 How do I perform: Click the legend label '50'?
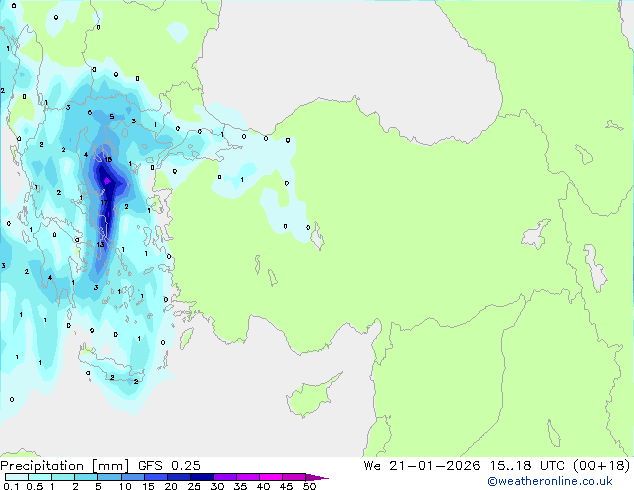[x=309, y=486]
